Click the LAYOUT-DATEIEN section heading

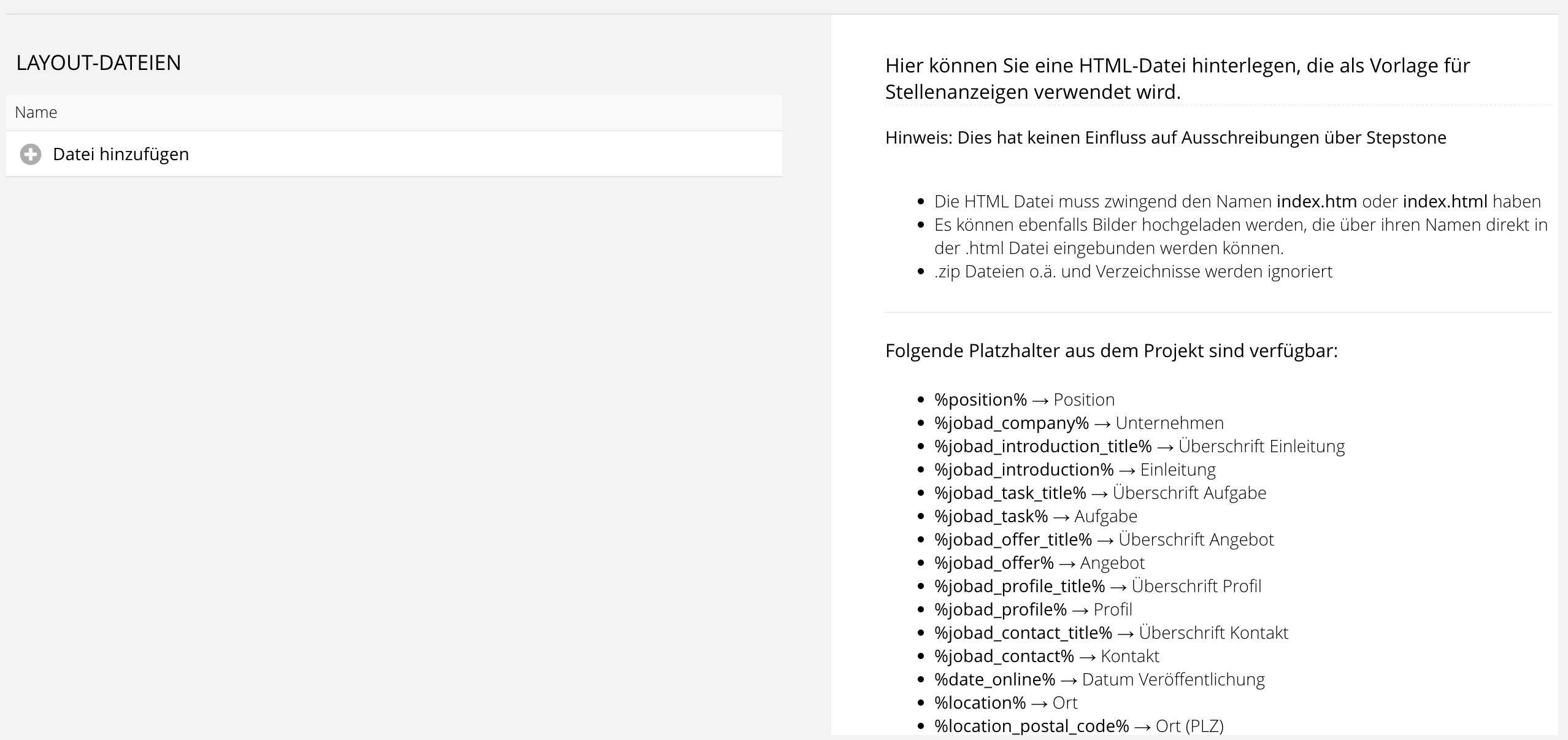(x=98, y=63)
